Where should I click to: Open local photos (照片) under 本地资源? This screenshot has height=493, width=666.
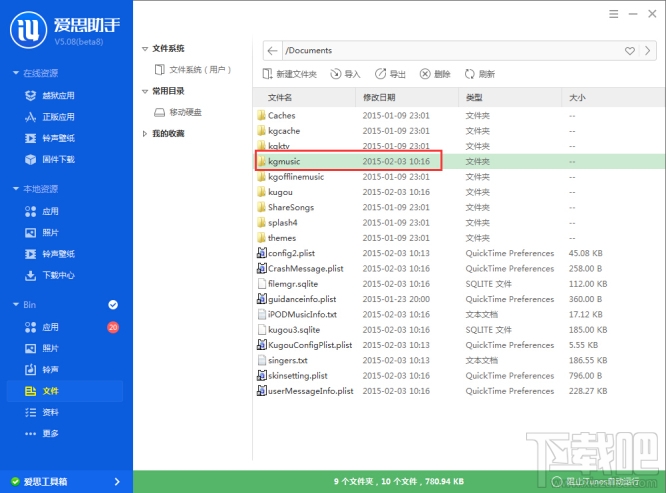click(x=42, y=232)
